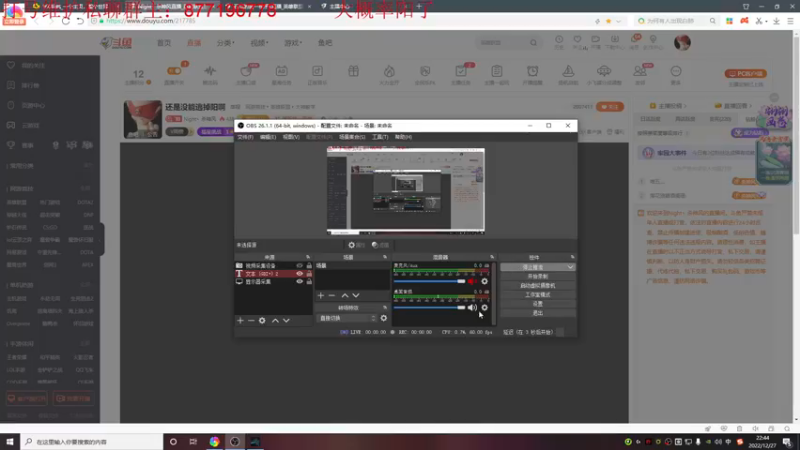The image size is (800, 450).
Task: Toggle lock on 视频采集设备 source
Action: click(309, 266)
